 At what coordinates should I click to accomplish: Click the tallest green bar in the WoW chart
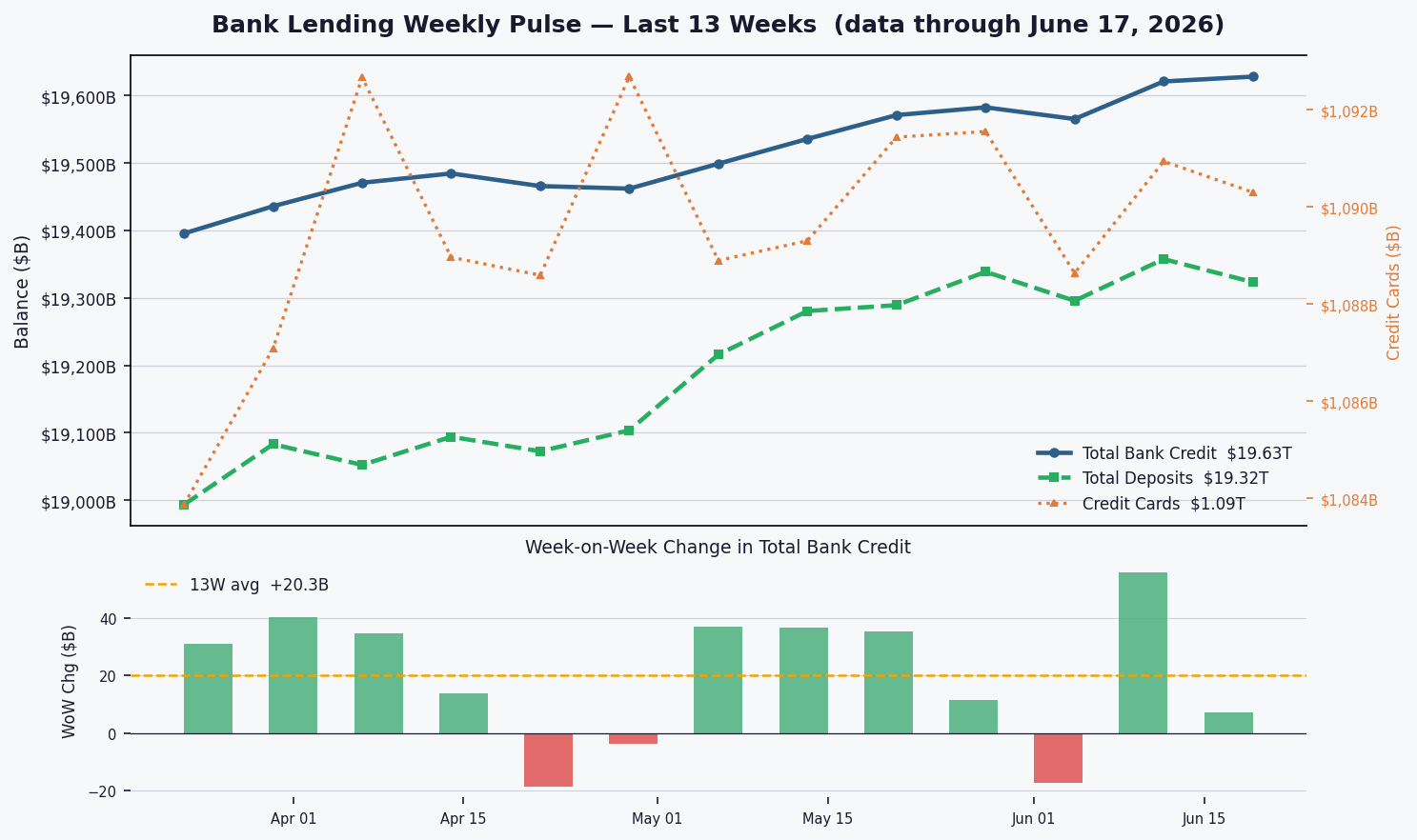click(1143, 653)
